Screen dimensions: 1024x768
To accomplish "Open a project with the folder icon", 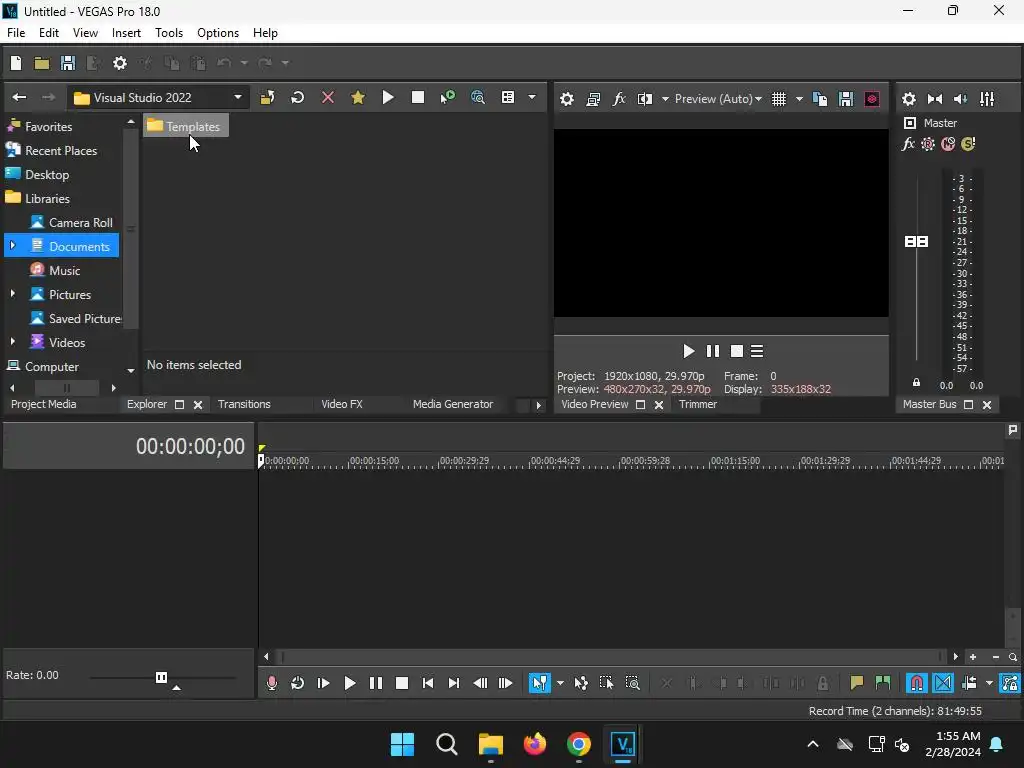I will (42, 63).
